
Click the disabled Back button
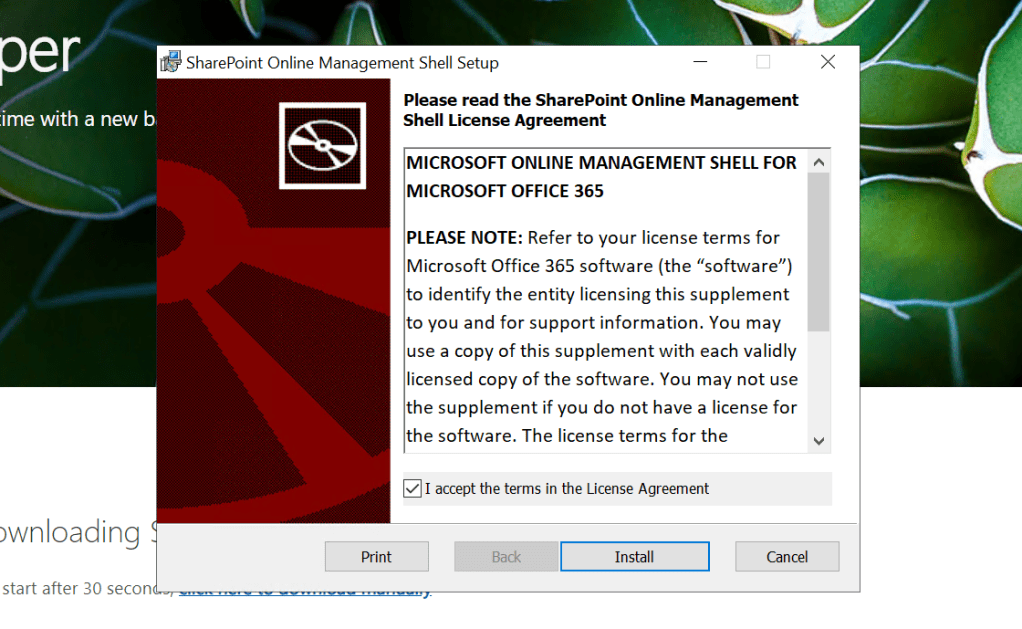point(506,557)
